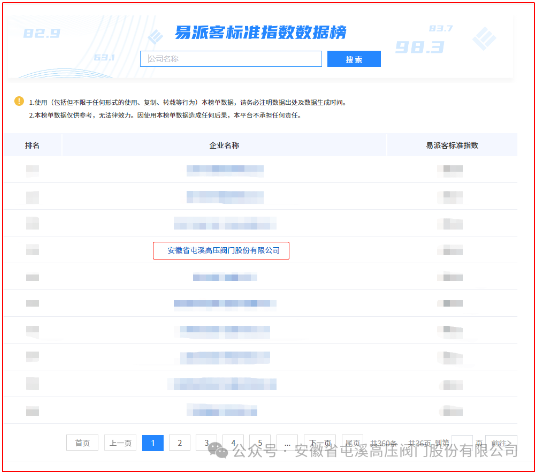Screen dimensions: 537x473
Task: Click the yellow warning notice icon
Action: [x=19, y=101]
